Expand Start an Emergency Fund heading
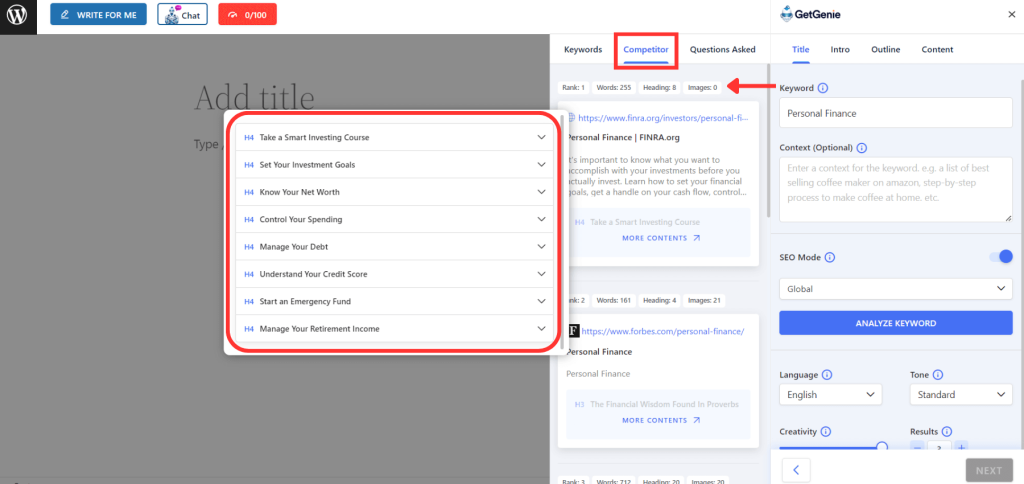1024x484 pixels. pyautogui.click(x=394, y=301)
